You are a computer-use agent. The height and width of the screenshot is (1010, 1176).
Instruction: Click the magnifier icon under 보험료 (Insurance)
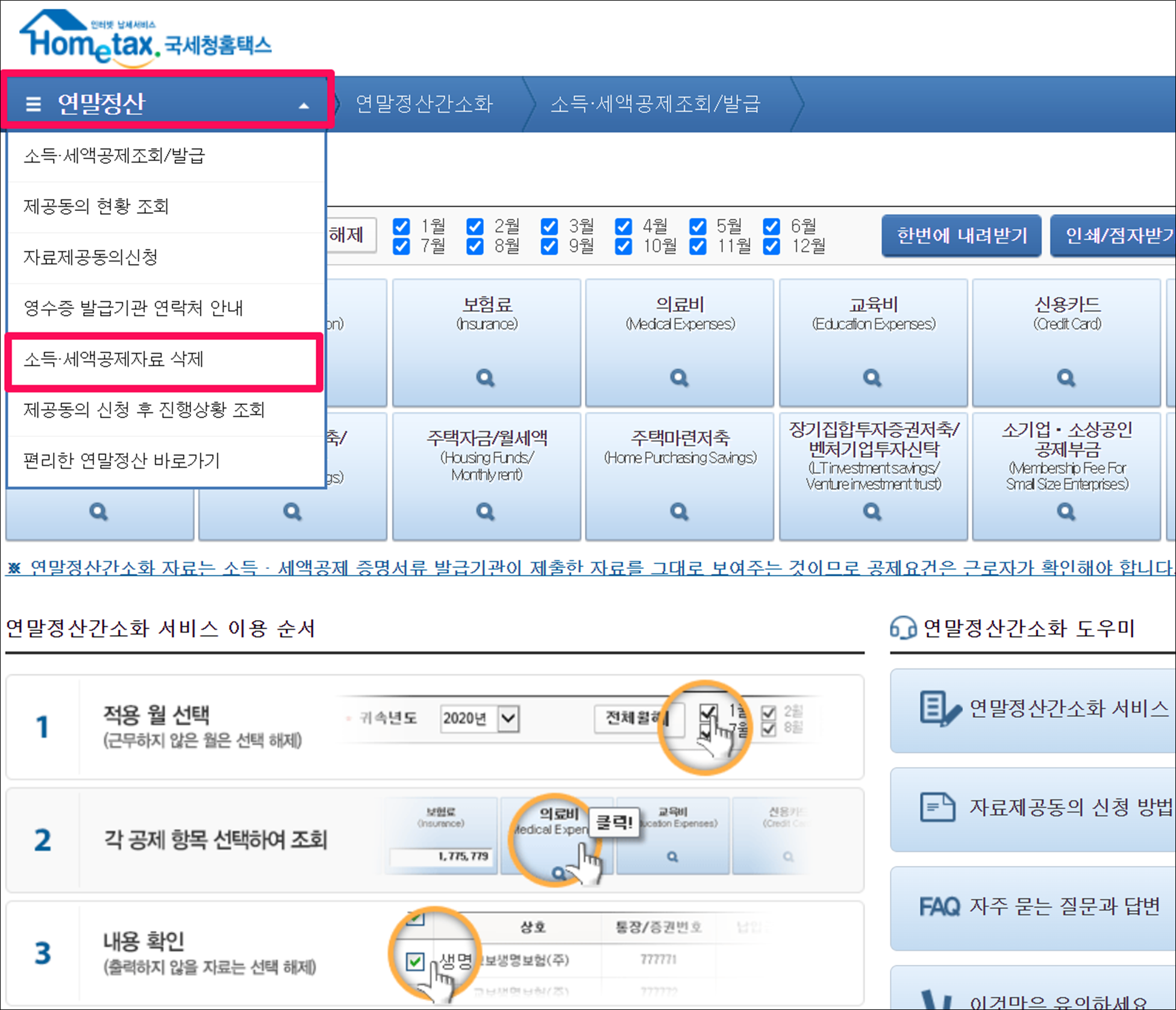[486, 378]
